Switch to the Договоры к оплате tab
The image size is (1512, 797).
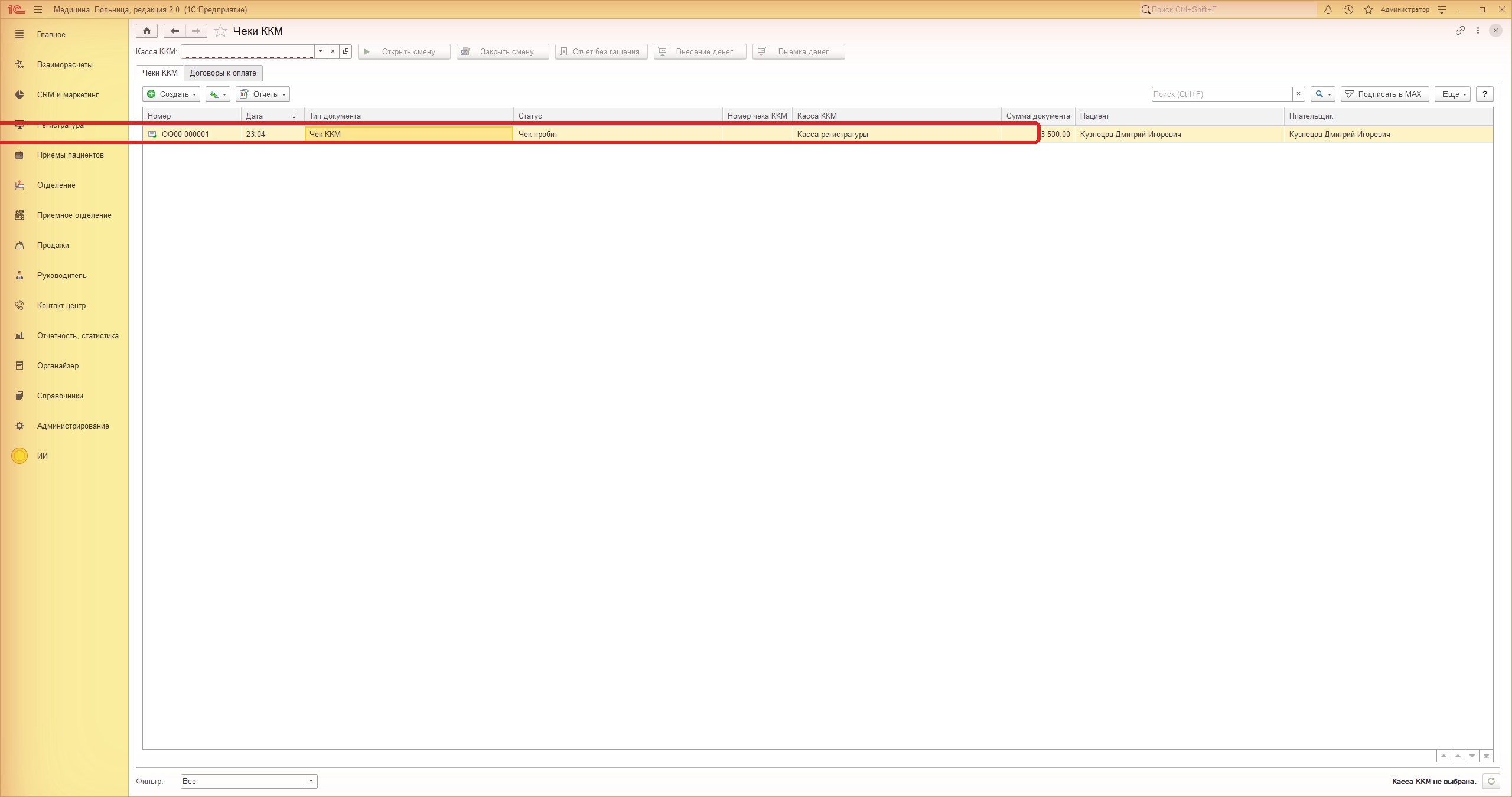coord(223,73)
